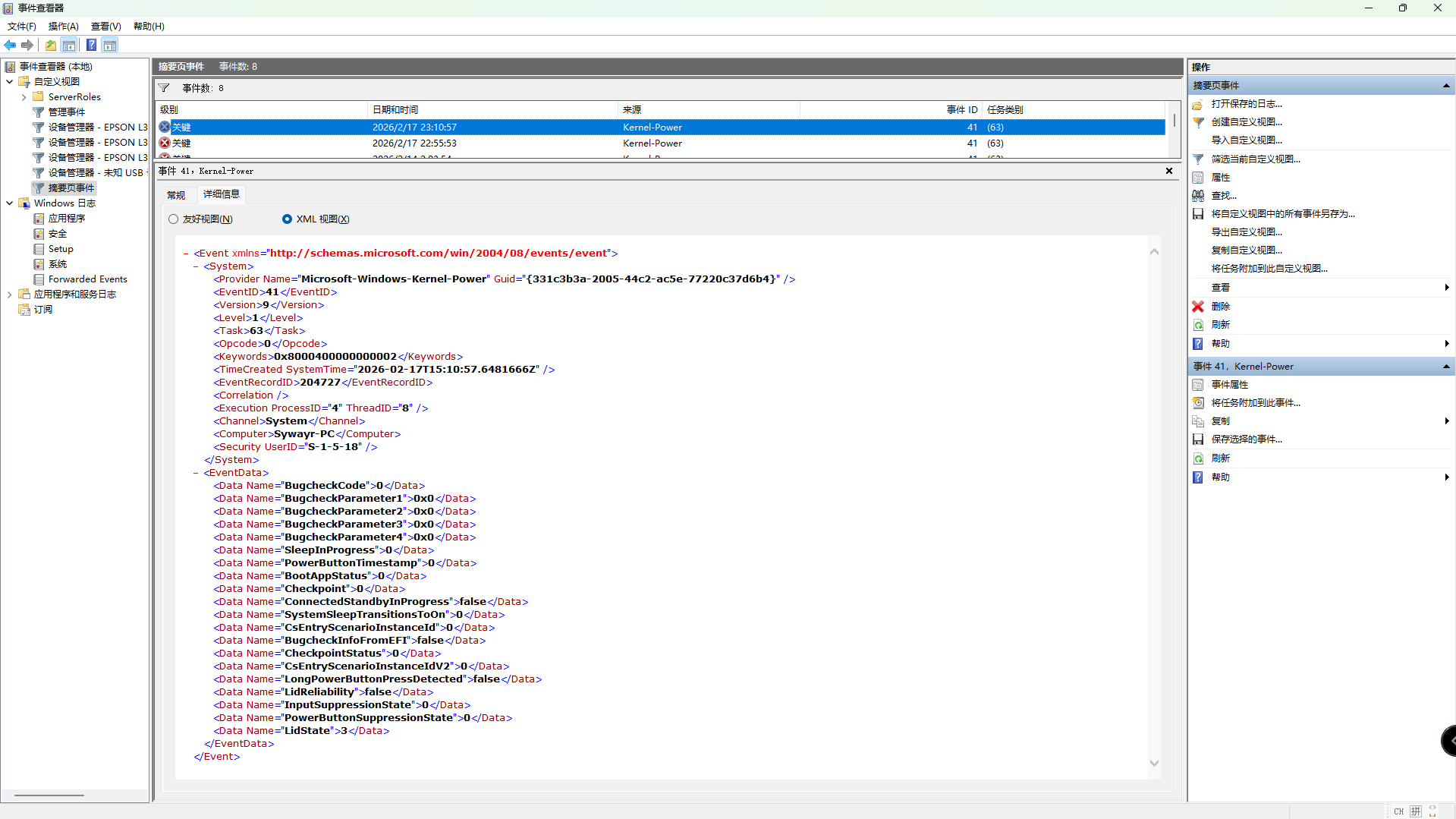Screen dimensions: 1456x819
Task: Click the show/hide console tree toolbar icon
Action: click(69, 45)
